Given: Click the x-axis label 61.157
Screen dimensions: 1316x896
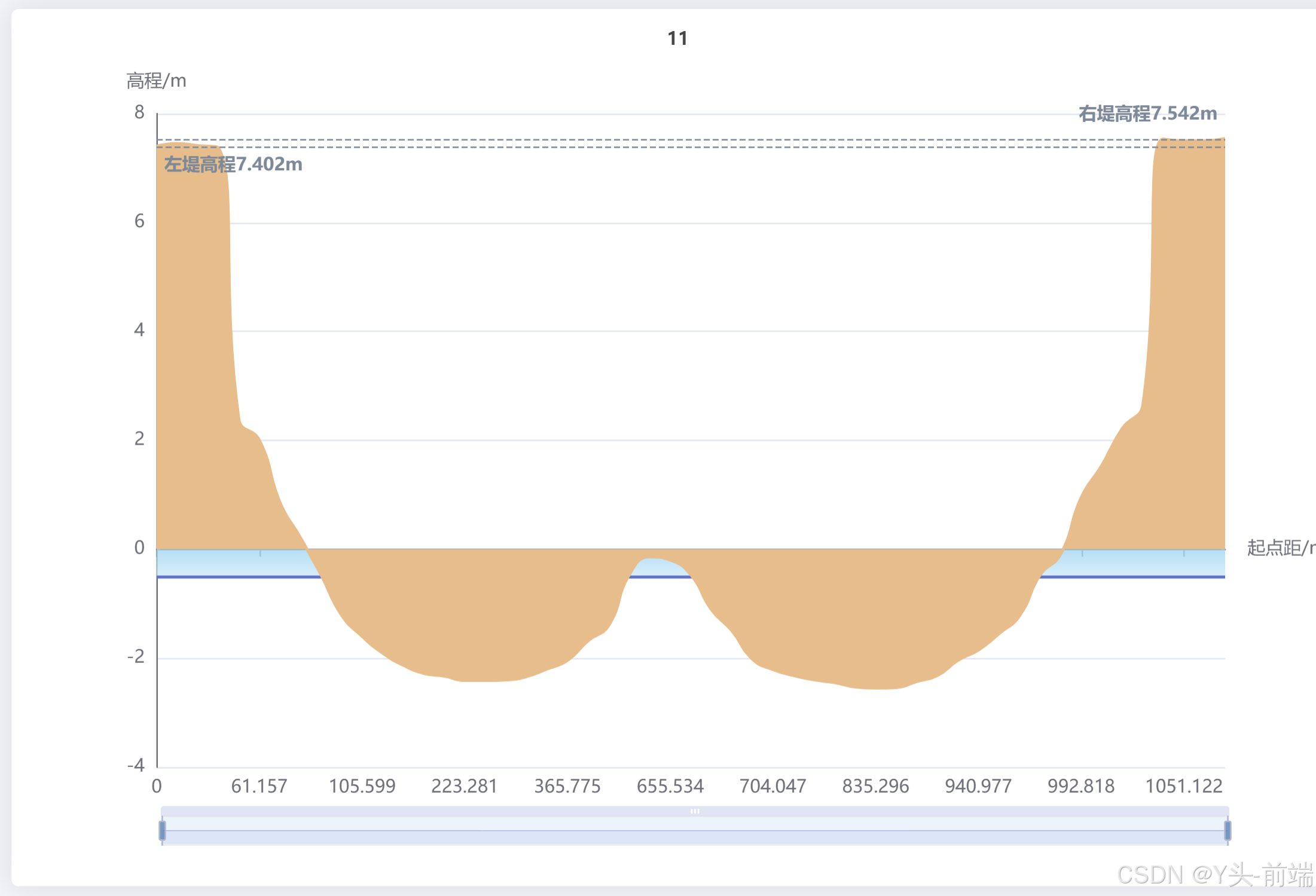Looking at the screenshot, I should point(259,786).
